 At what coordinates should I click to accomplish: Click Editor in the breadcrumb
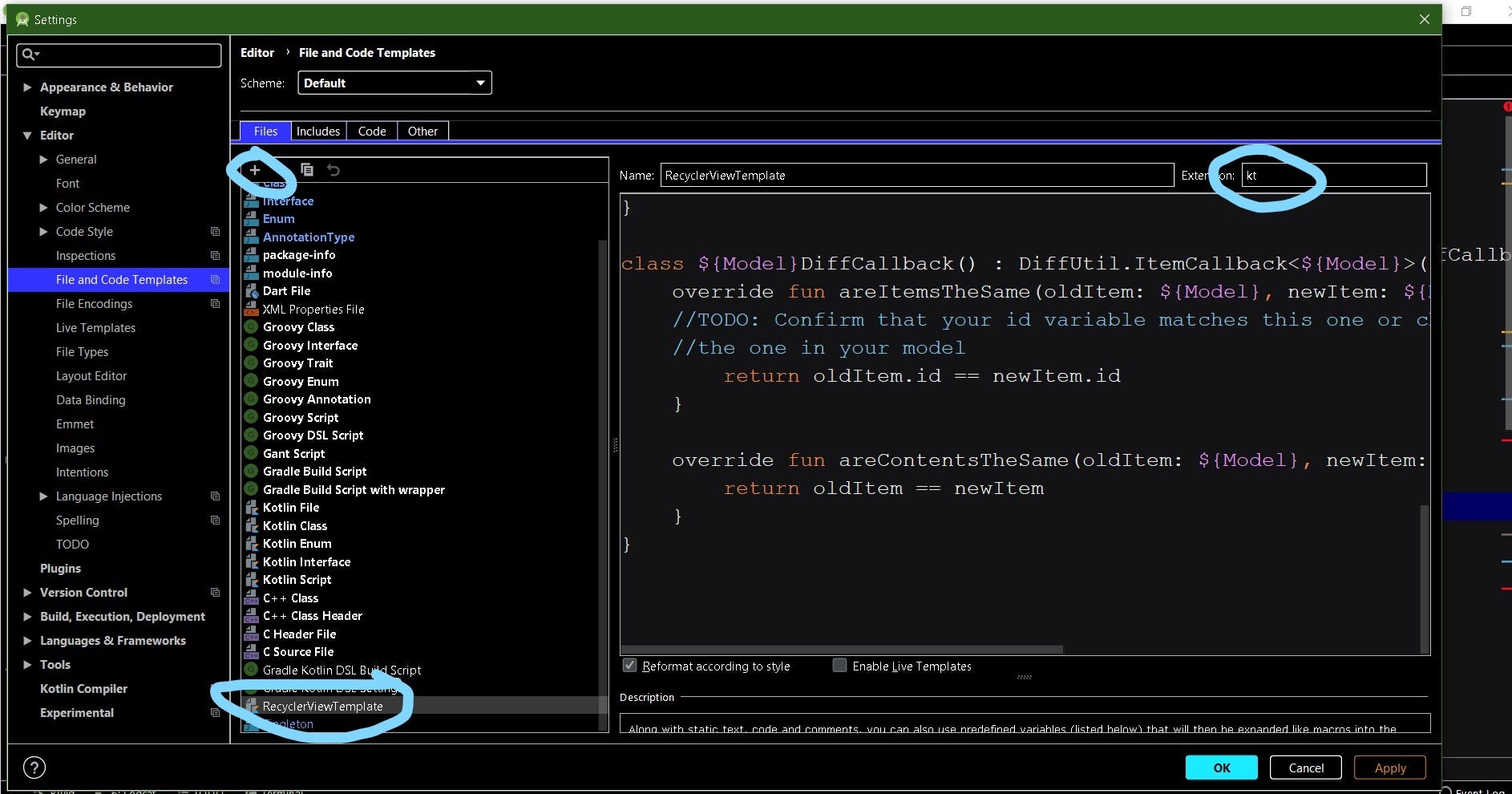[x=257, y=53]
